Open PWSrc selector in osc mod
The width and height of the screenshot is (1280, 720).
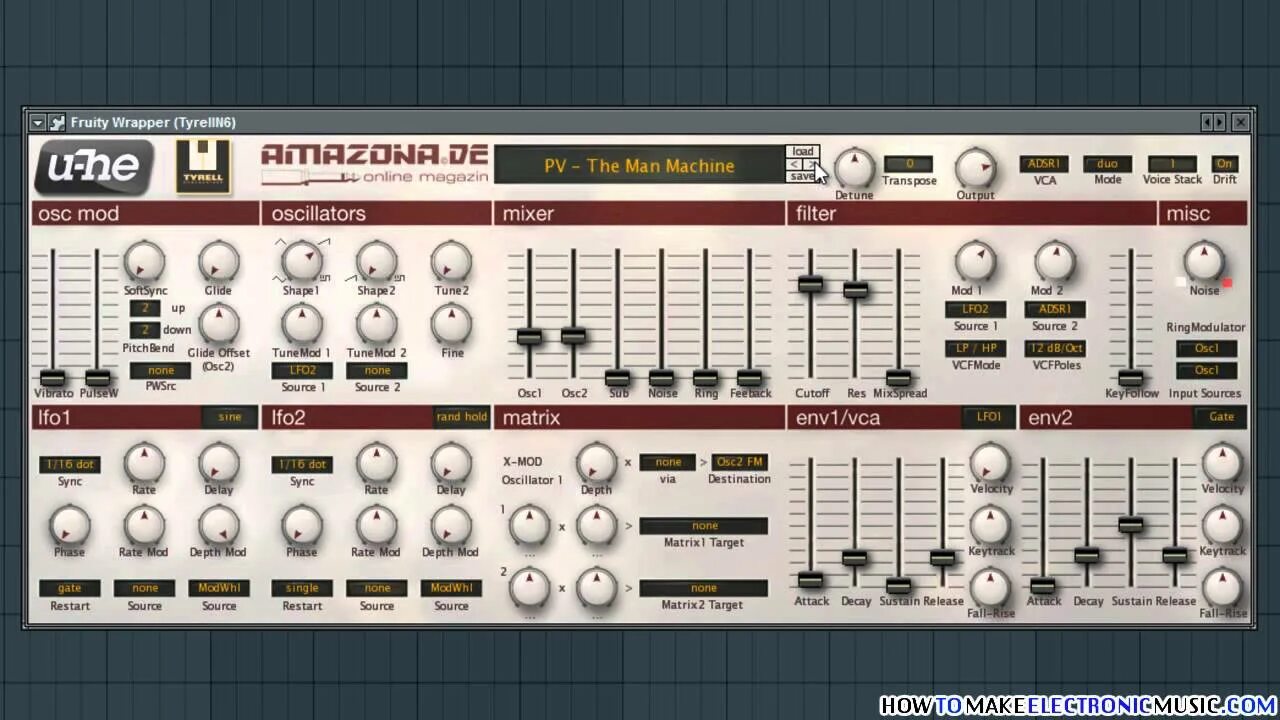pos(160,371)
